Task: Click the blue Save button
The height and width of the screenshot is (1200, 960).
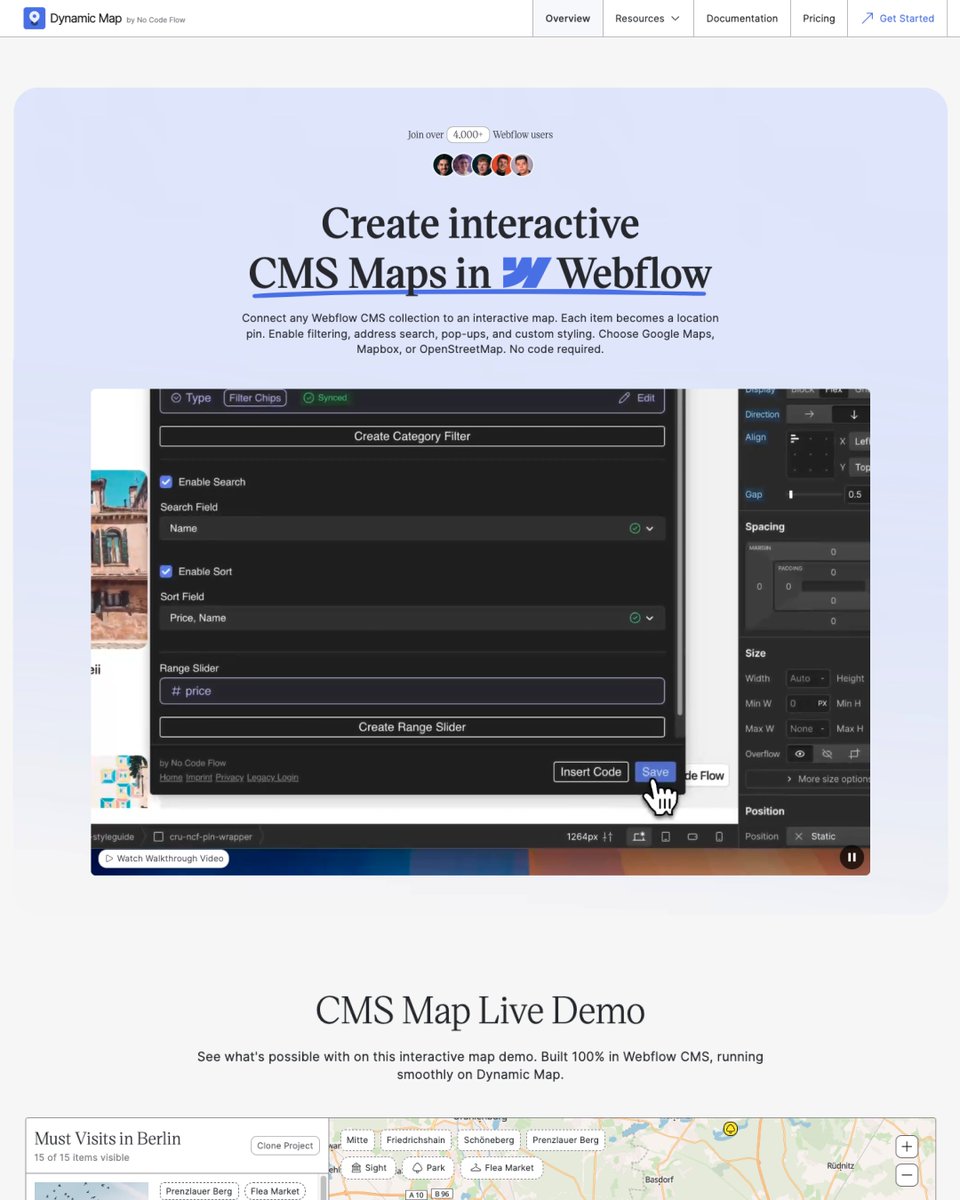Action: (655, 772)
